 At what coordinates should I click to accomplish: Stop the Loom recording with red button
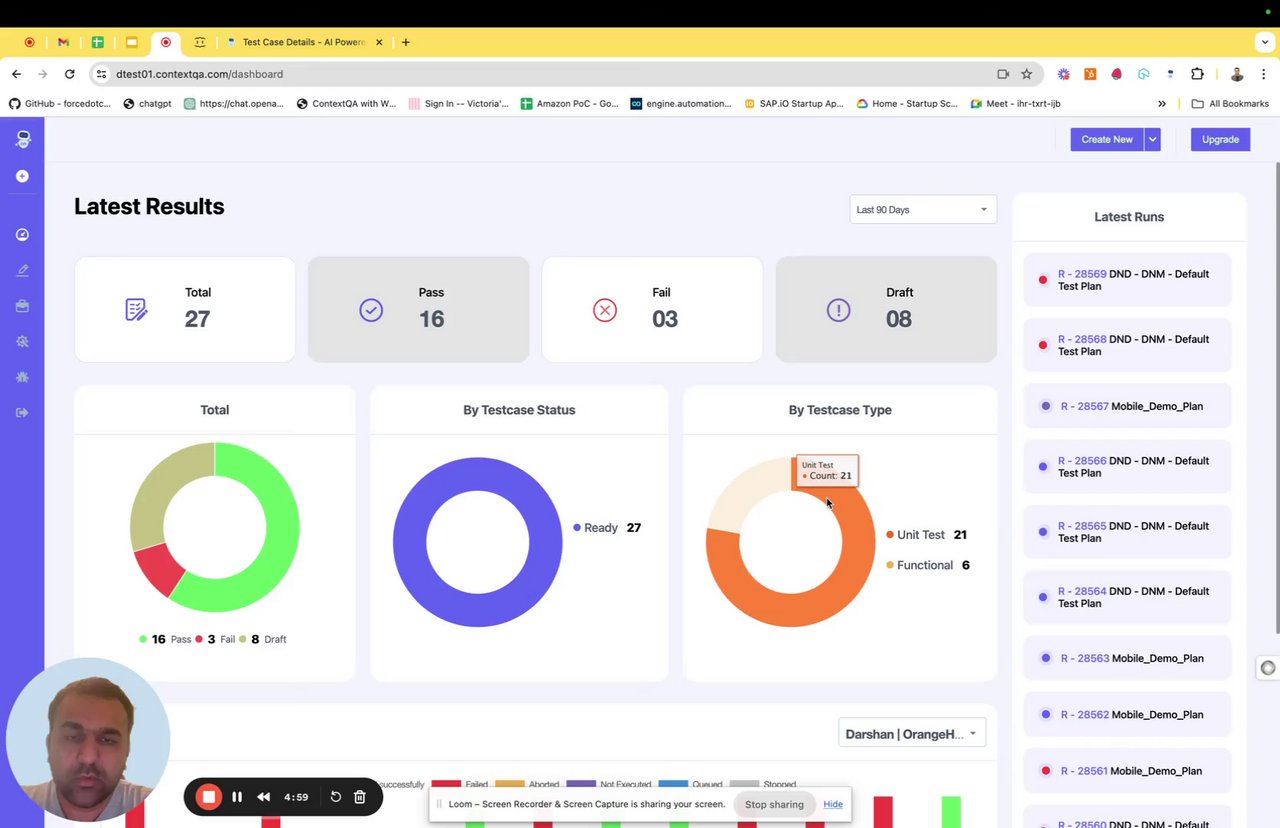tap(208, 797)
